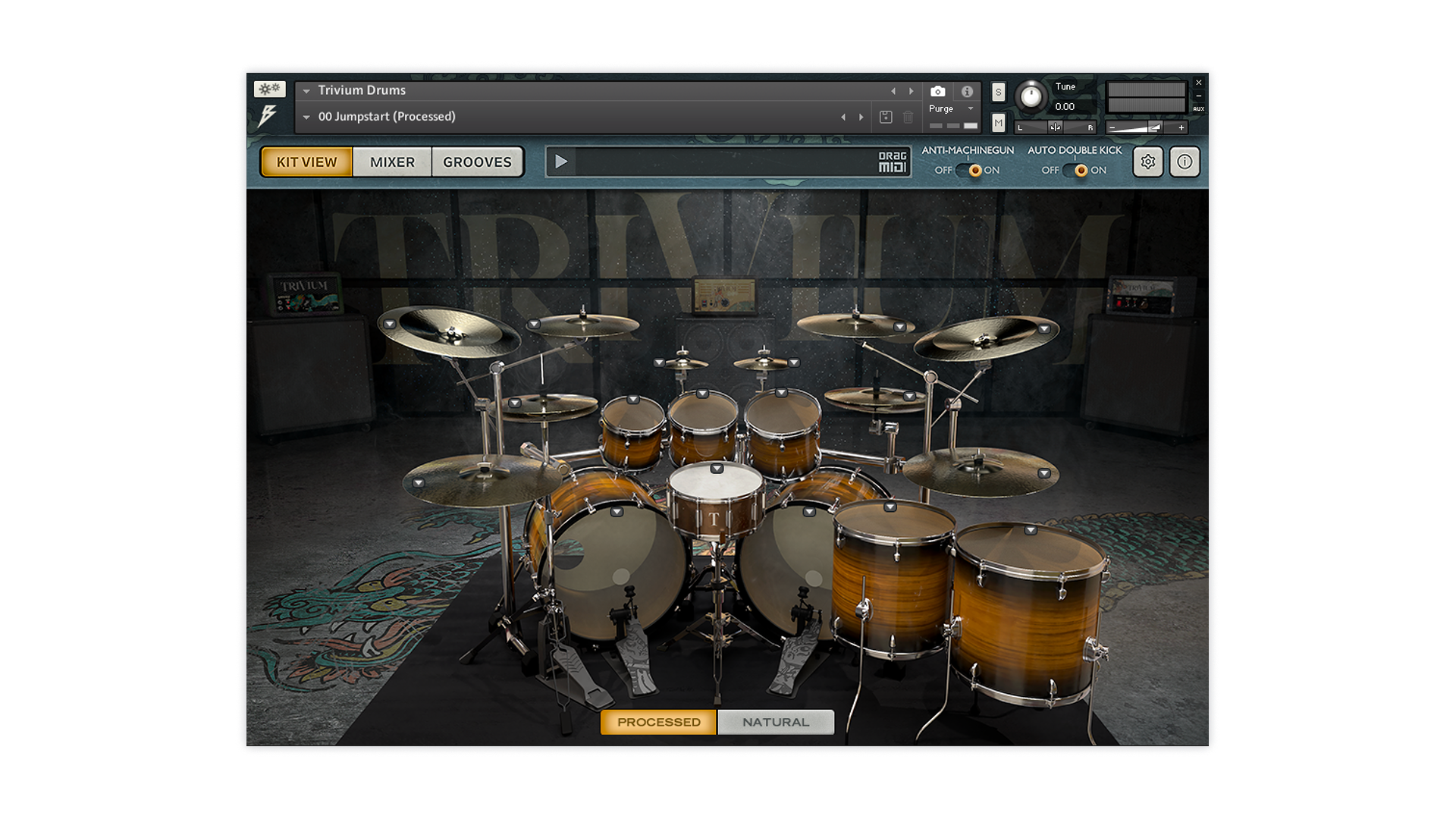
Task: Show instrument info via header 'i' icon
Action: 967,91
